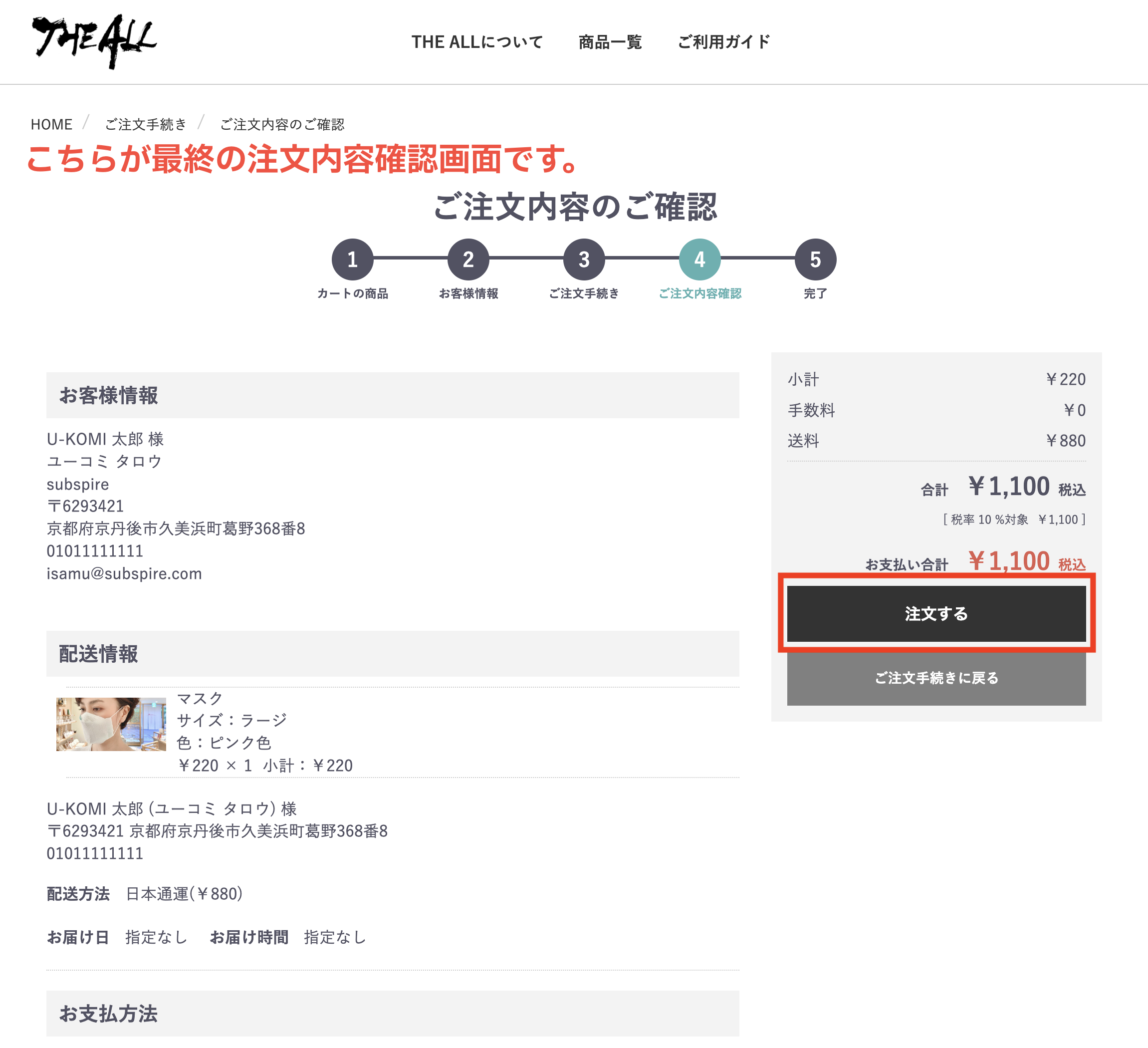Click step 2 circle お客様情報
Screen dimensions: 1148x1048
pos(468,259)
